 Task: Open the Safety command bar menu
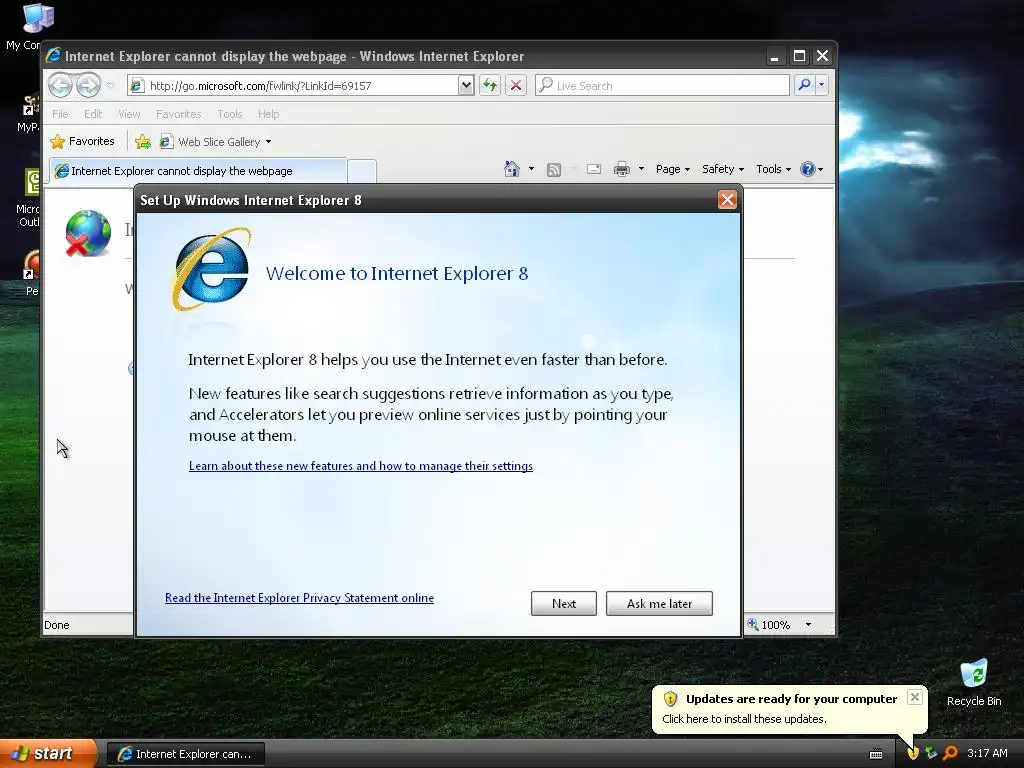point(722,169)
